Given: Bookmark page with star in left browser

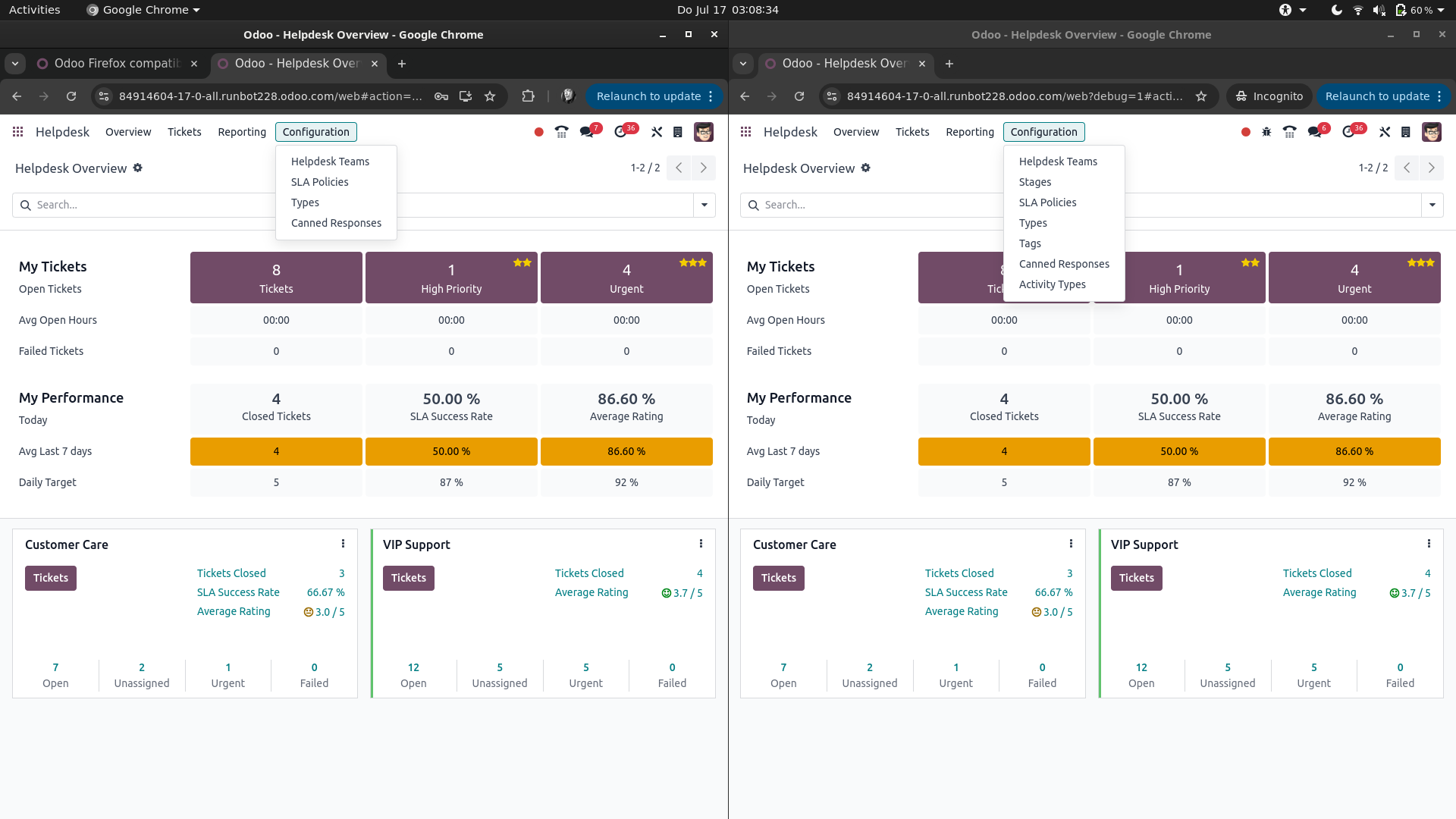Looking at the screenshot, I should tap(490, 96).
